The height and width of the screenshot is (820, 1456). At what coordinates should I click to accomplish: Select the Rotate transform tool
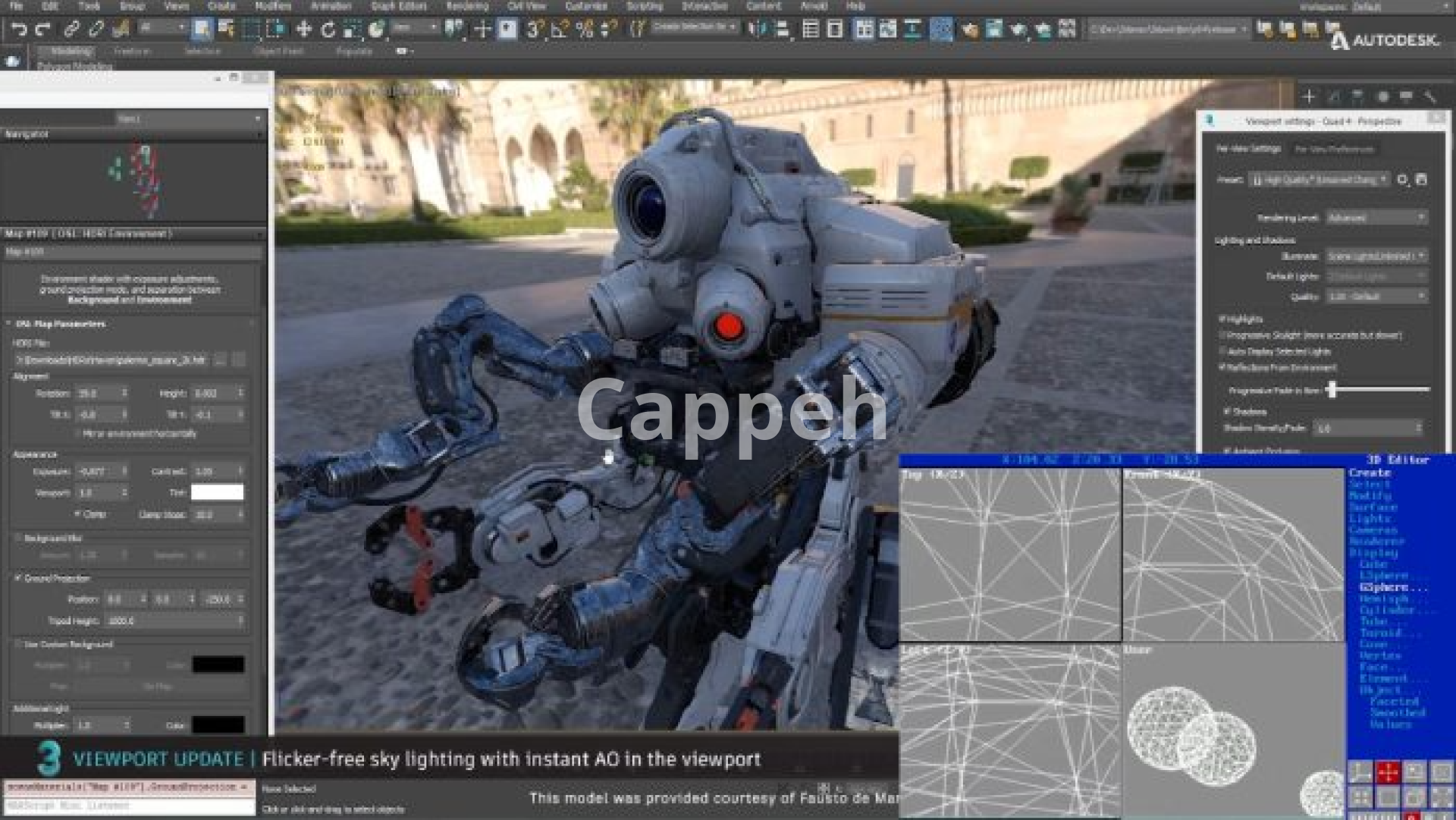(x=328, y=30)
